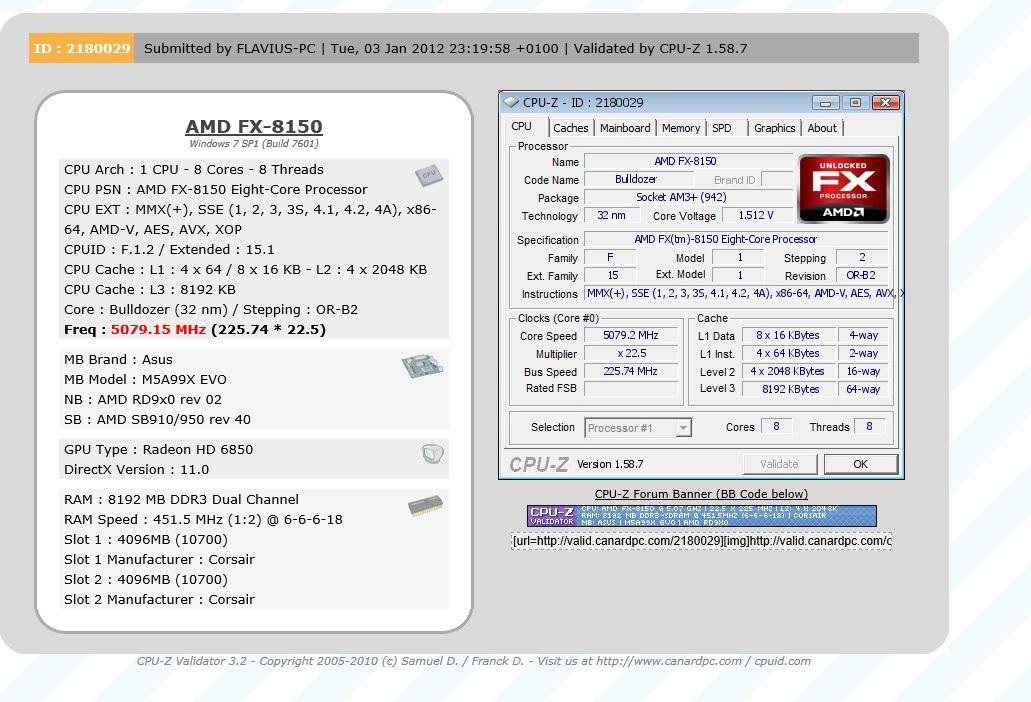Click the NB : AMD RD9x0 rev 02 line
This screenshot has height=702, width=1031.
(x=143, y=399)
